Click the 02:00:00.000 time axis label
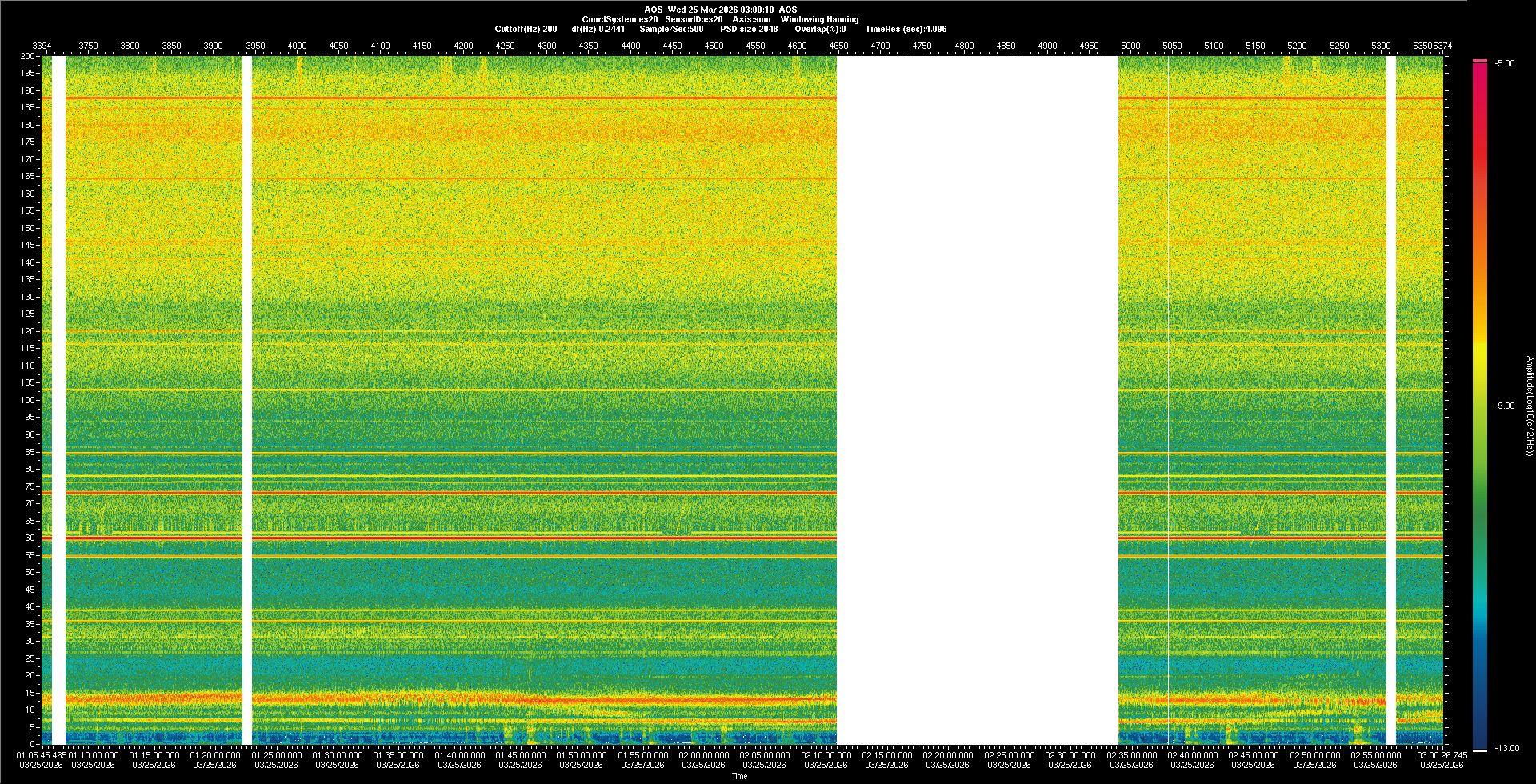The image size is (1536, 784). coord(704,754)
